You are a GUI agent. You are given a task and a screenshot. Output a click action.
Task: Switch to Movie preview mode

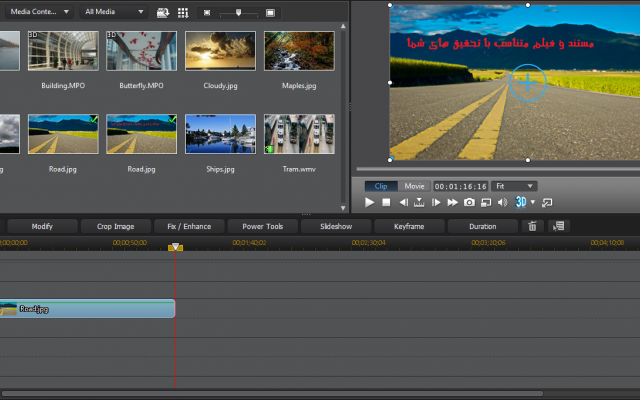(x=414, y=186)
